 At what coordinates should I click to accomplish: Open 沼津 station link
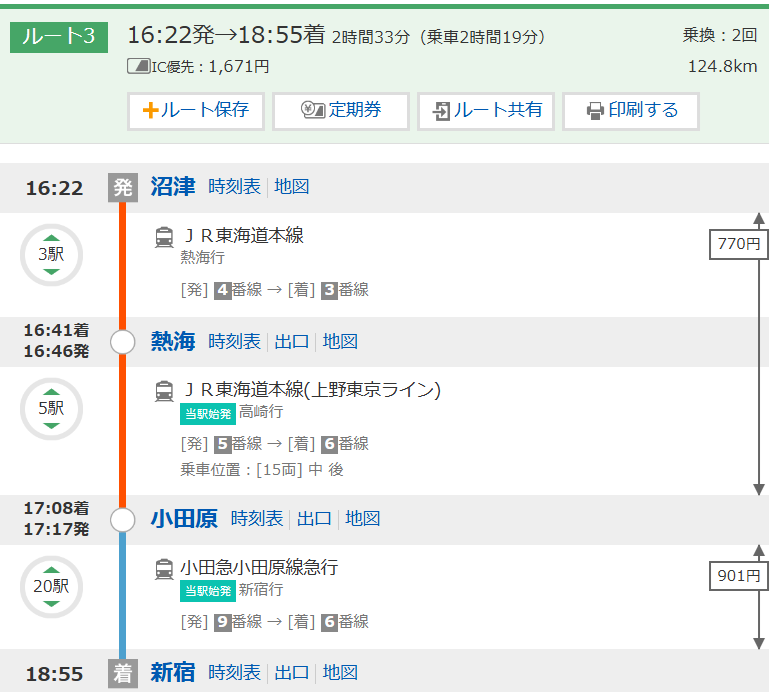coord(173,187)
